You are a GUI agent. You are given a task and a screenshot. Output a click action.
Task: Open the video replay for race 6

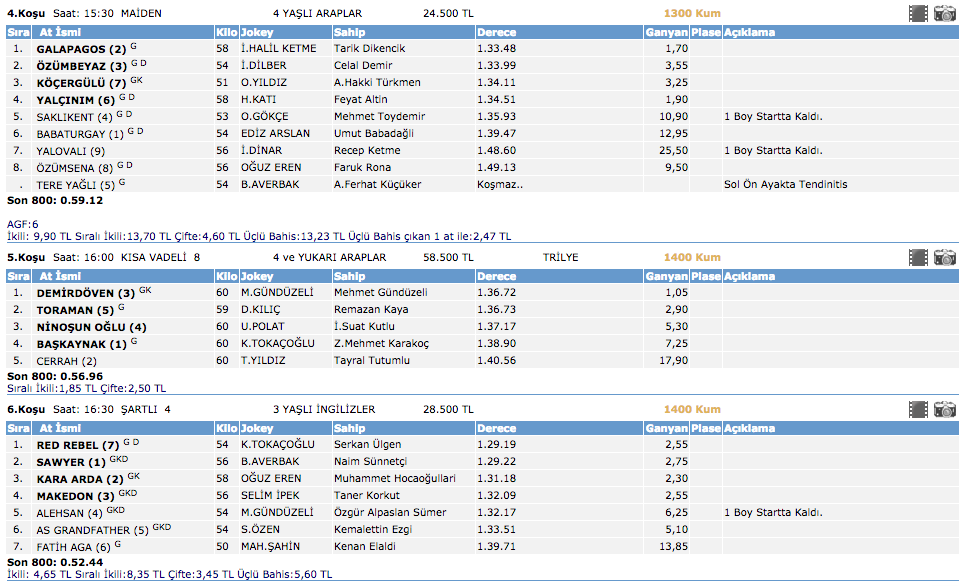(x=918, y=409)
